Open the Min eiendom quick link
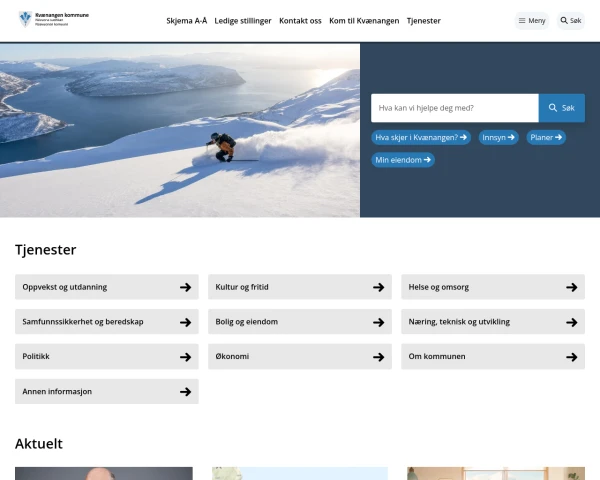Screen dimensions: 600x480 click(403, 160)
